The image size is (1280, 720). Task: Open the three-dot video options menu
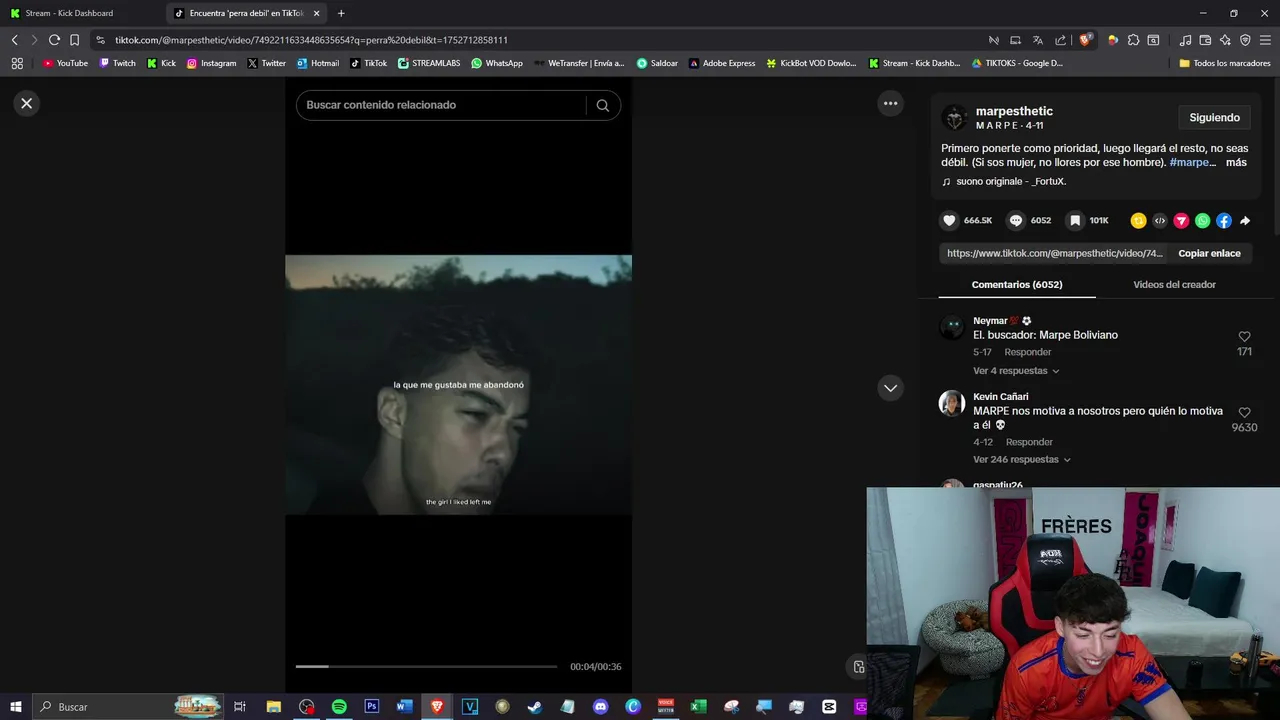(890, 103)
